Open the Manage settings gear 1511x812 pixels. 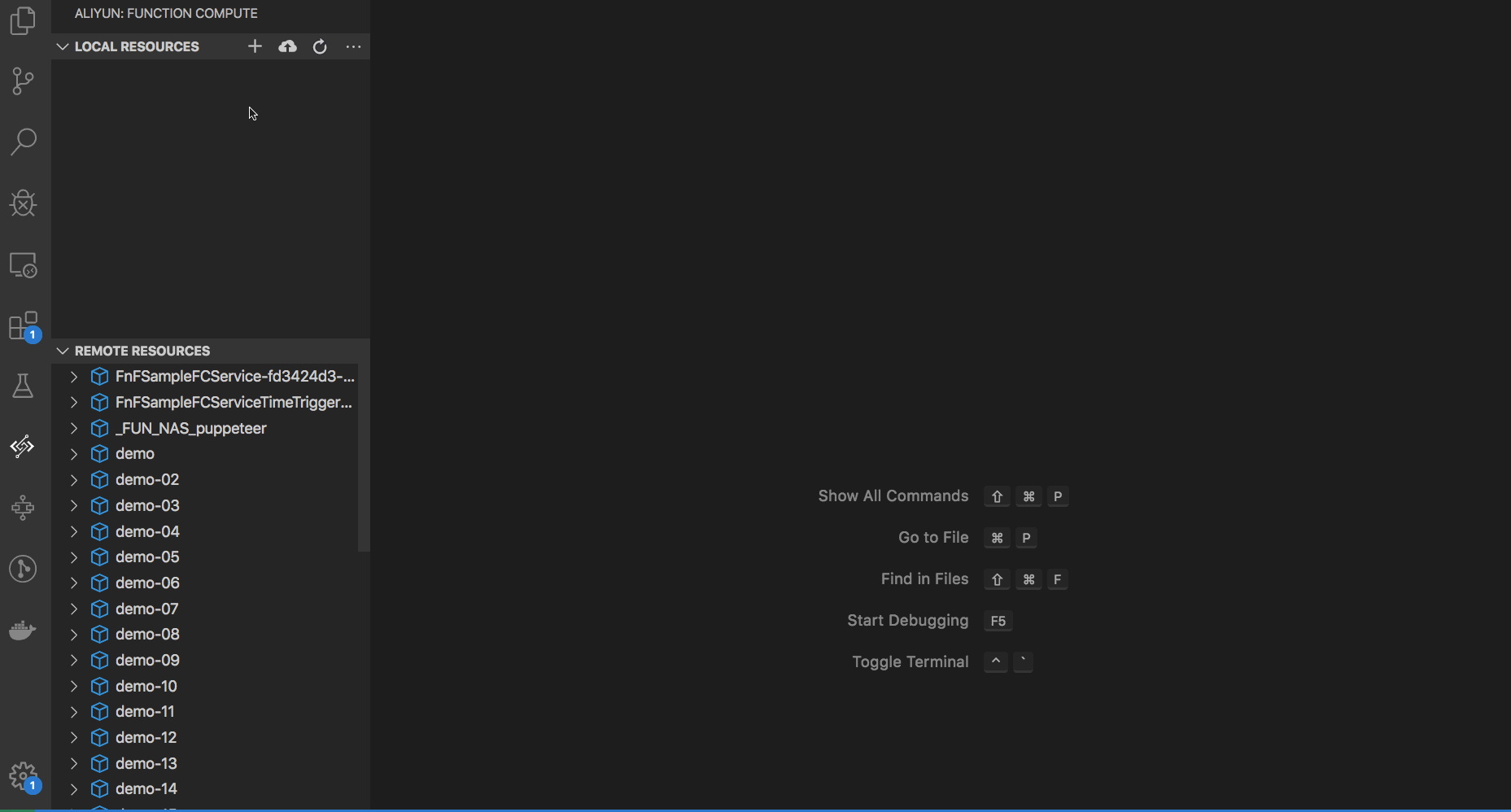click(23, 776)
